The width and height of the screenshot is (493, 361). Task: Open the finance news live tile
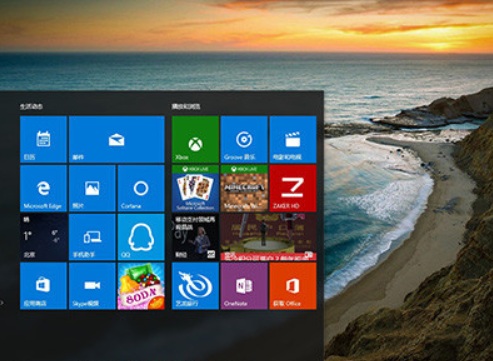195,237
